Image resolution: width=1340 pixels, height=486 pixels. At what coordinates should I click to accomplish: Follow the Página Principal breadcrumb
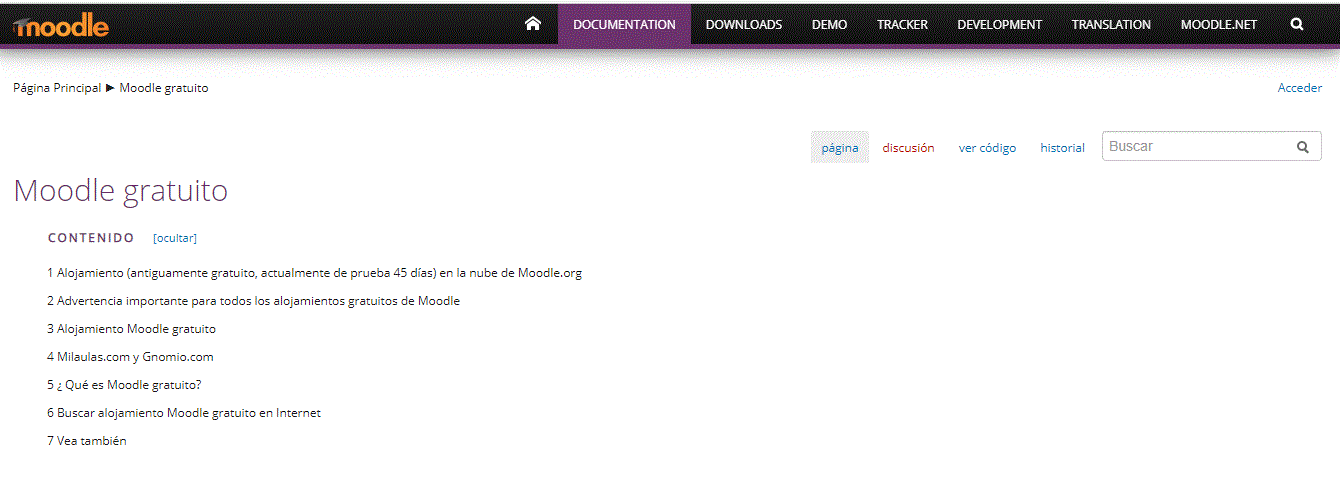click(x=57, y=88)
